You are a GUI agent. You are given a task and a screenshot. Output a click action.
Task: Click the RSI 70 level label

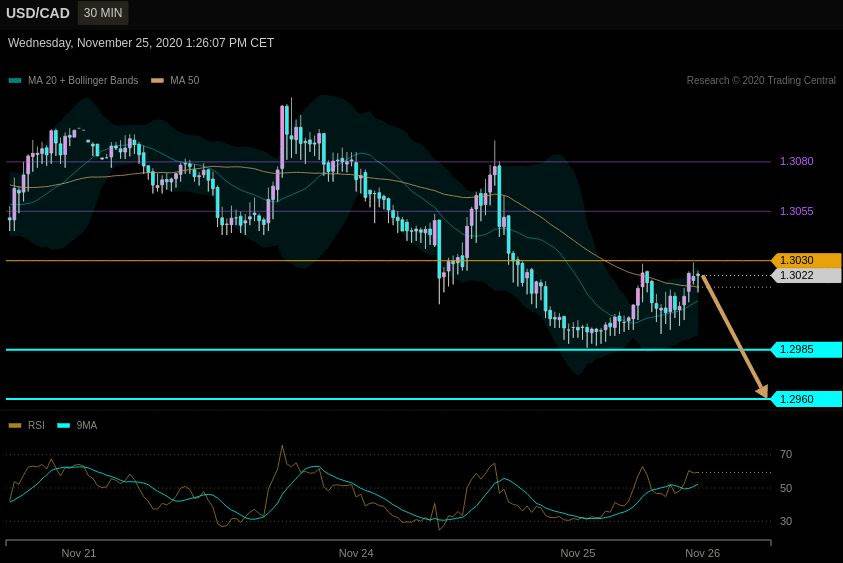click(x=785, y=455)
